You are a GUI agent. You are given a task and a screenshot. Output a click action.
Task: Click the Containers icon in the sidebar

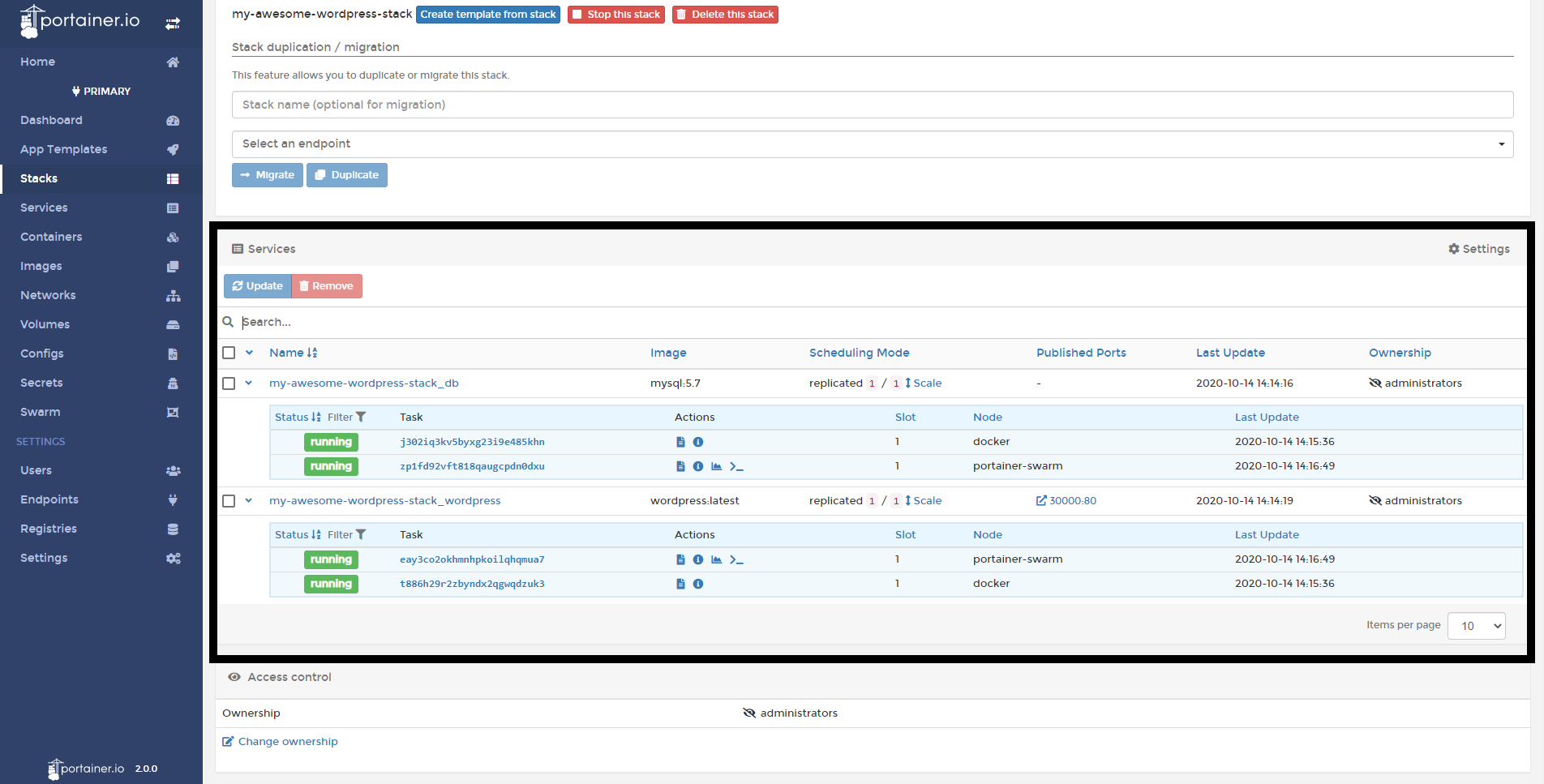pos(173,238)
